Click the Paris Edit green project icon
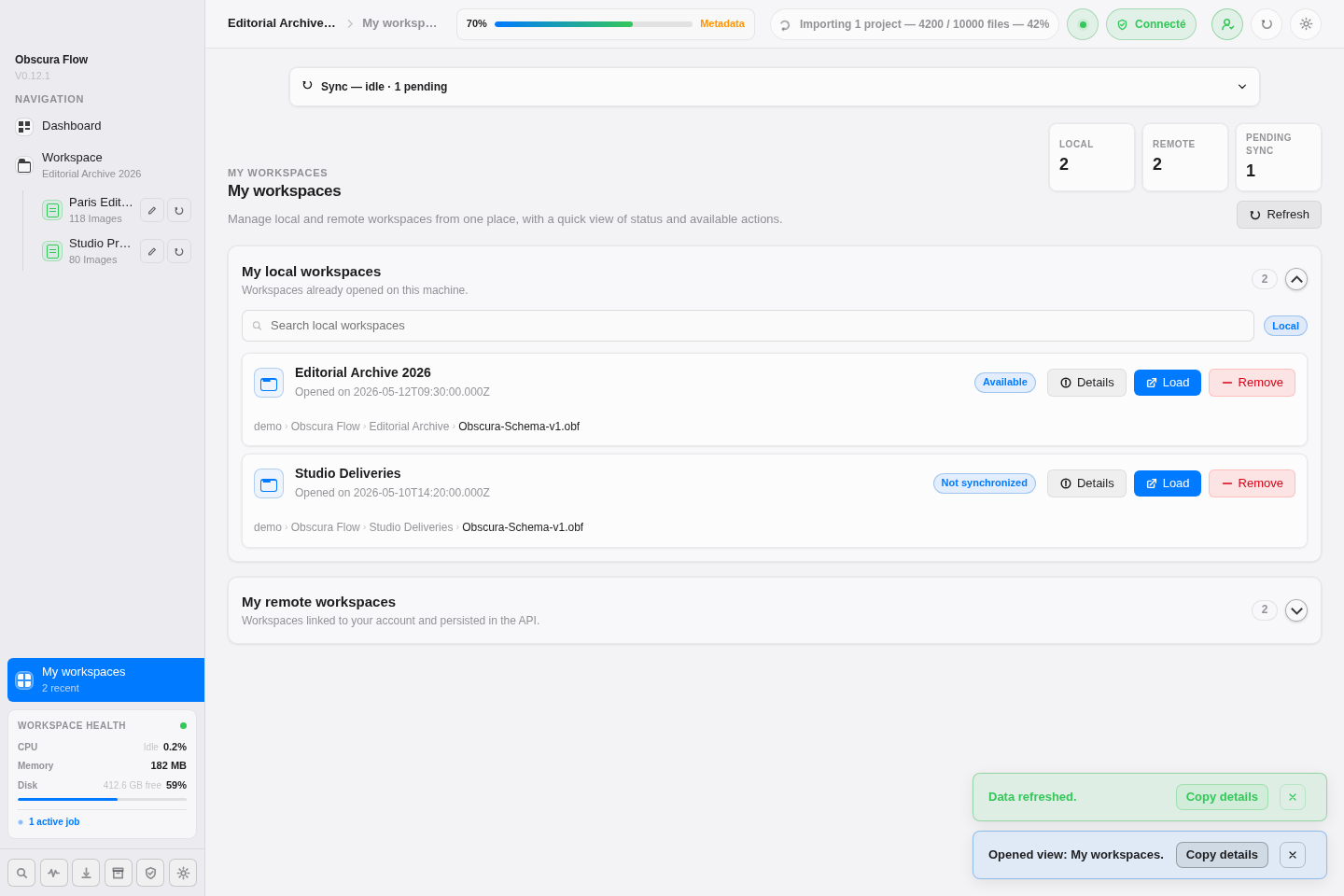Screen dimensions: 1344x896 [52, 210]
